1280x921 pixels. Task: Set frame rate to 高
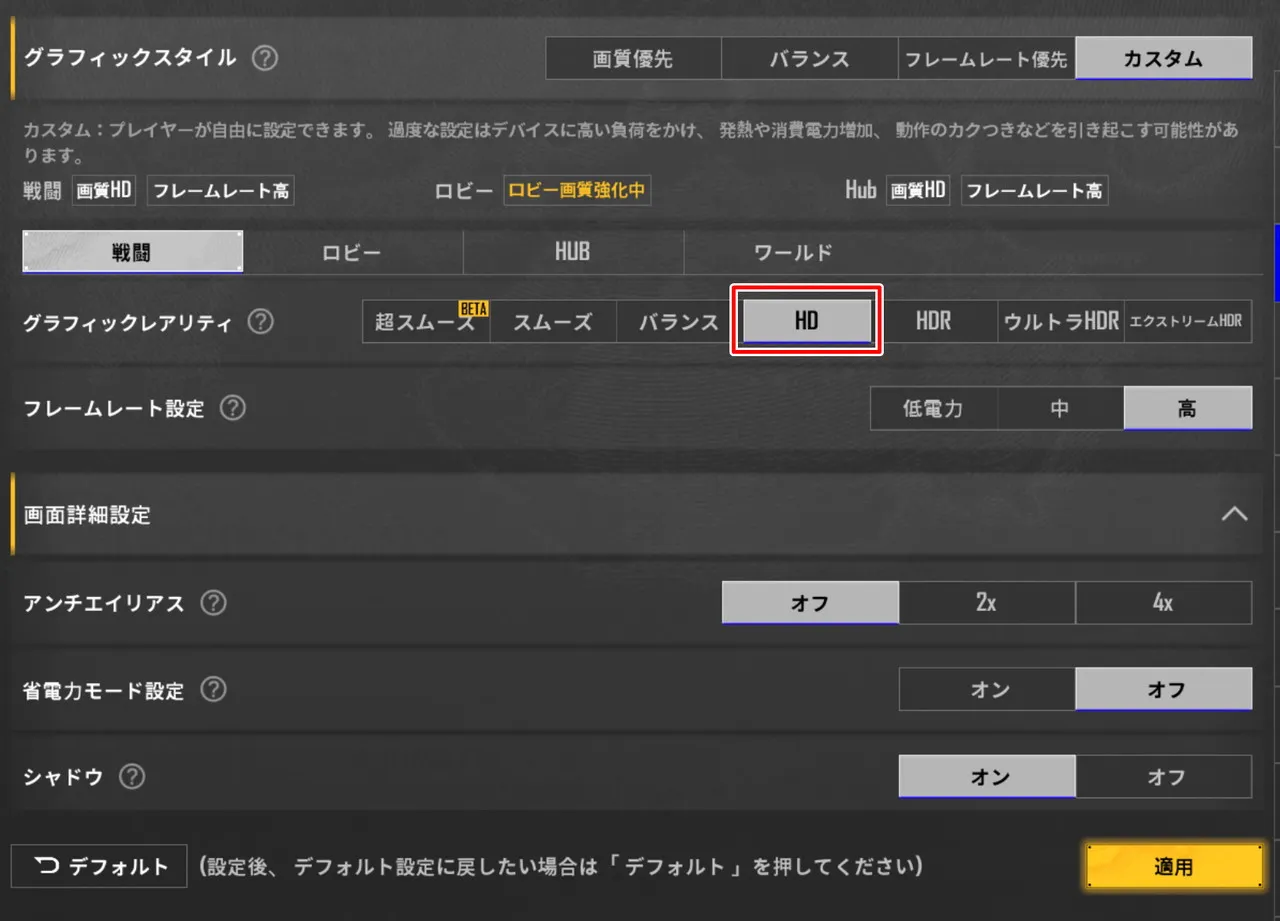tap(1188, 409)
